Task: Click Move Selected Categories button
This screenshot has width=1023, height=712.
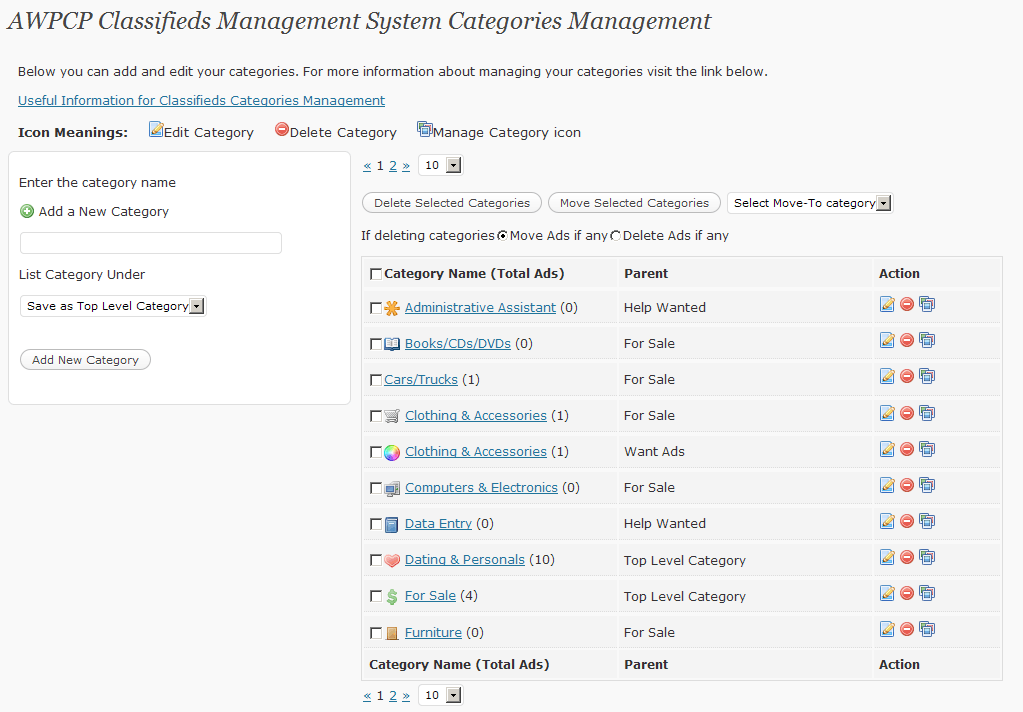Action: click(634, 203)
